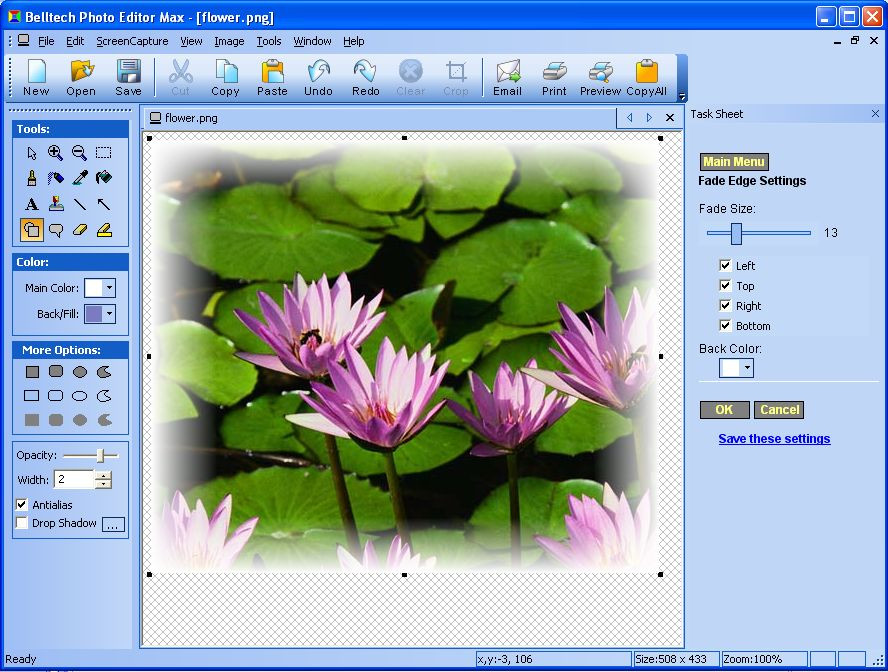Choose the filled-outline rectangle shape option
888x672 pixels.
32,372
